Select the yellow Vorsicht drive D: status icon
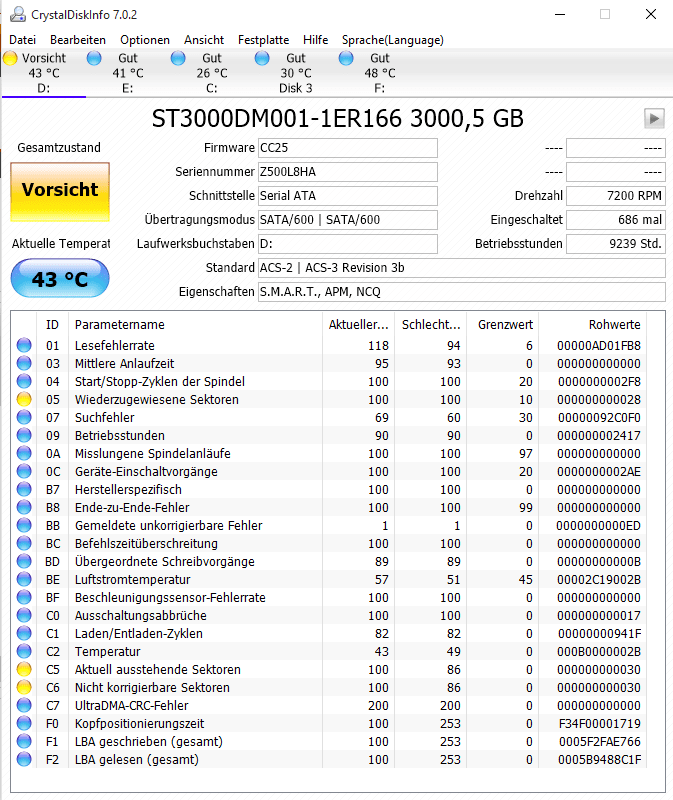Viewport: 673px width, 800px height. tap(11, 58)
